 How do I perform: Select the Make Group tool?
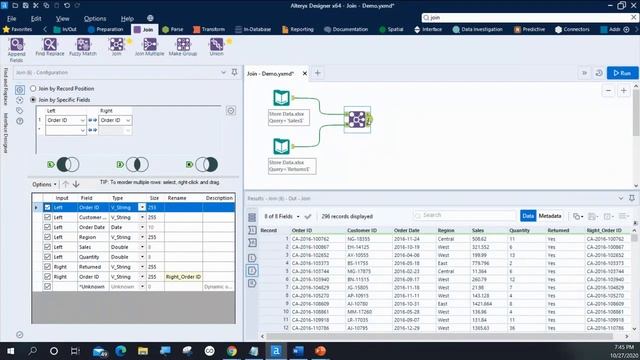(183, 47)
